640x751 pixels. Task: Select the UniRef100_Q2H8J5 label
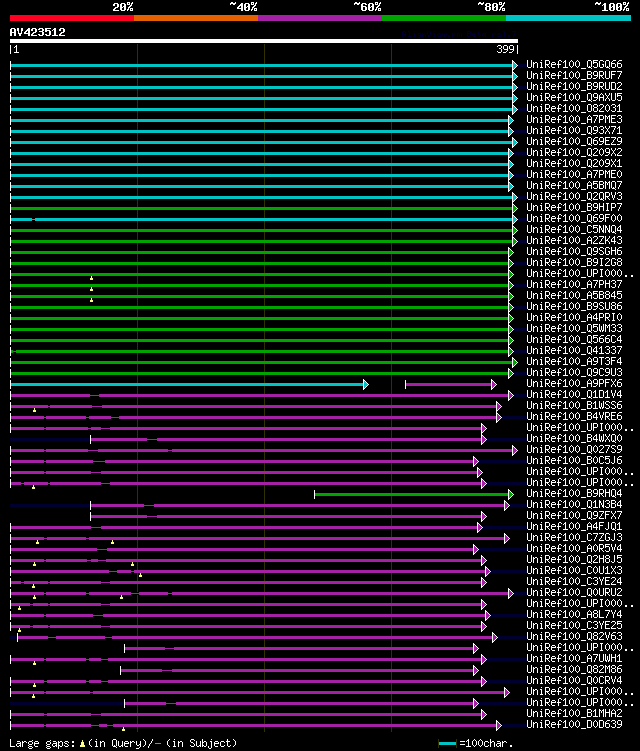[x=574, y=559]
